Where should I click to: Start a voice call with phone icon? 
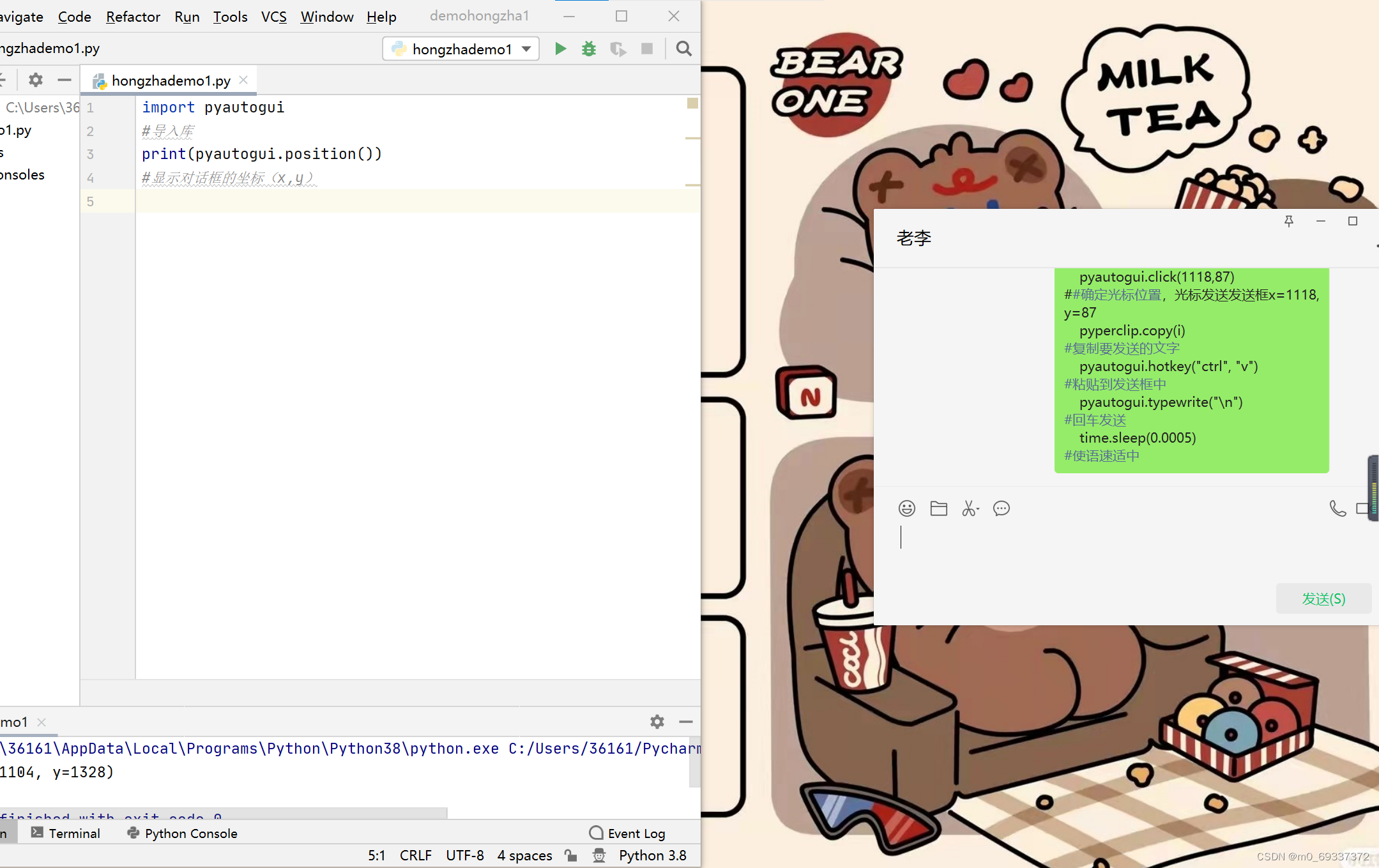click(1337, 508)
